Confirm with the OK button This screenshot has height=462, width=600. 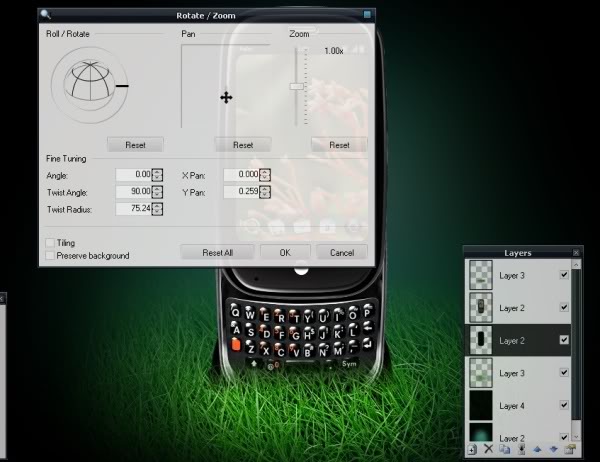tap(285, 253)
